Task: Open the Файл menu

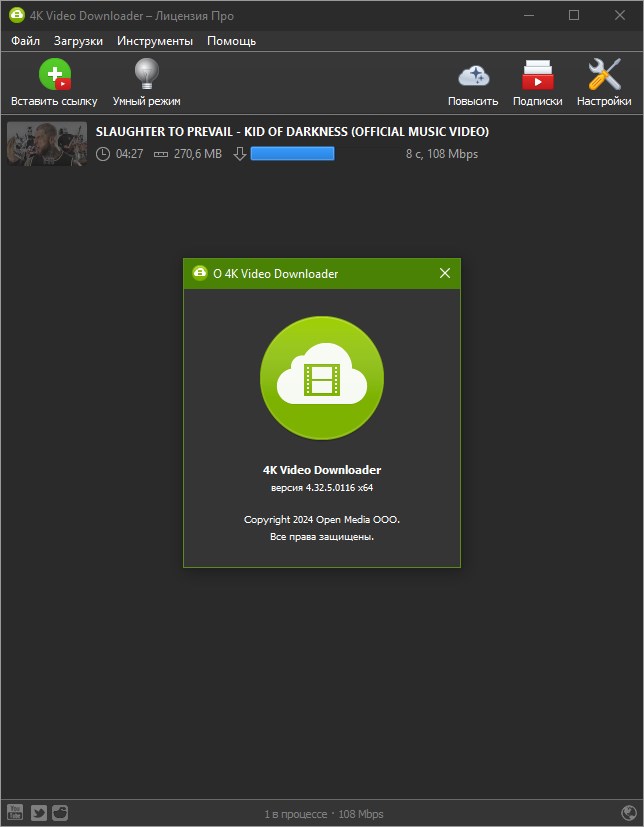Action: click(25, 41)
